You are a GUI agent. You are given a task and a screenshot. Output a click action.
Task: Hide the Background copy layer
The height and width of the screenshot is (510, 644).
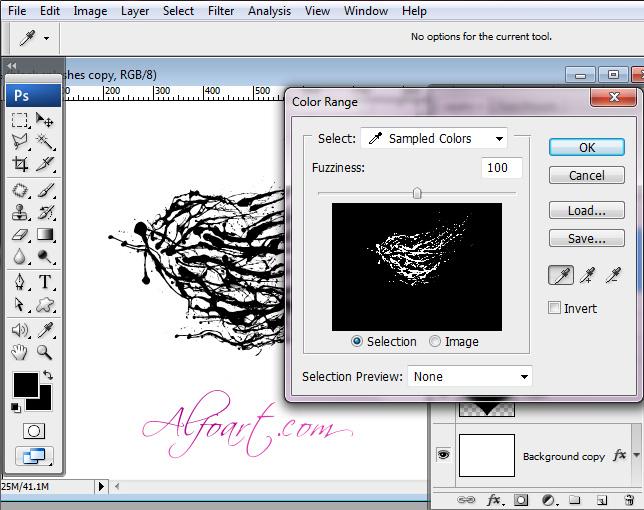[444, 455]
